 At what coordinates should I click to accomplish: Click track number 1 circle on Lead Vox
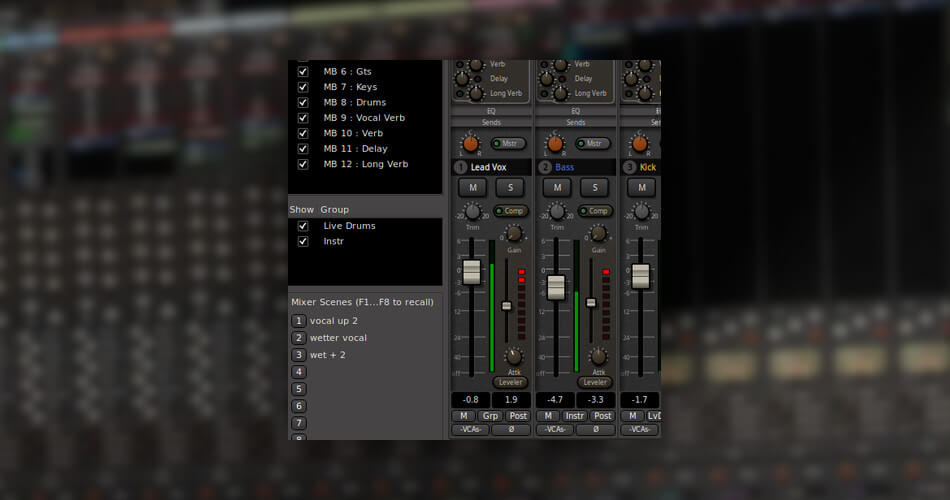(460, 167)
